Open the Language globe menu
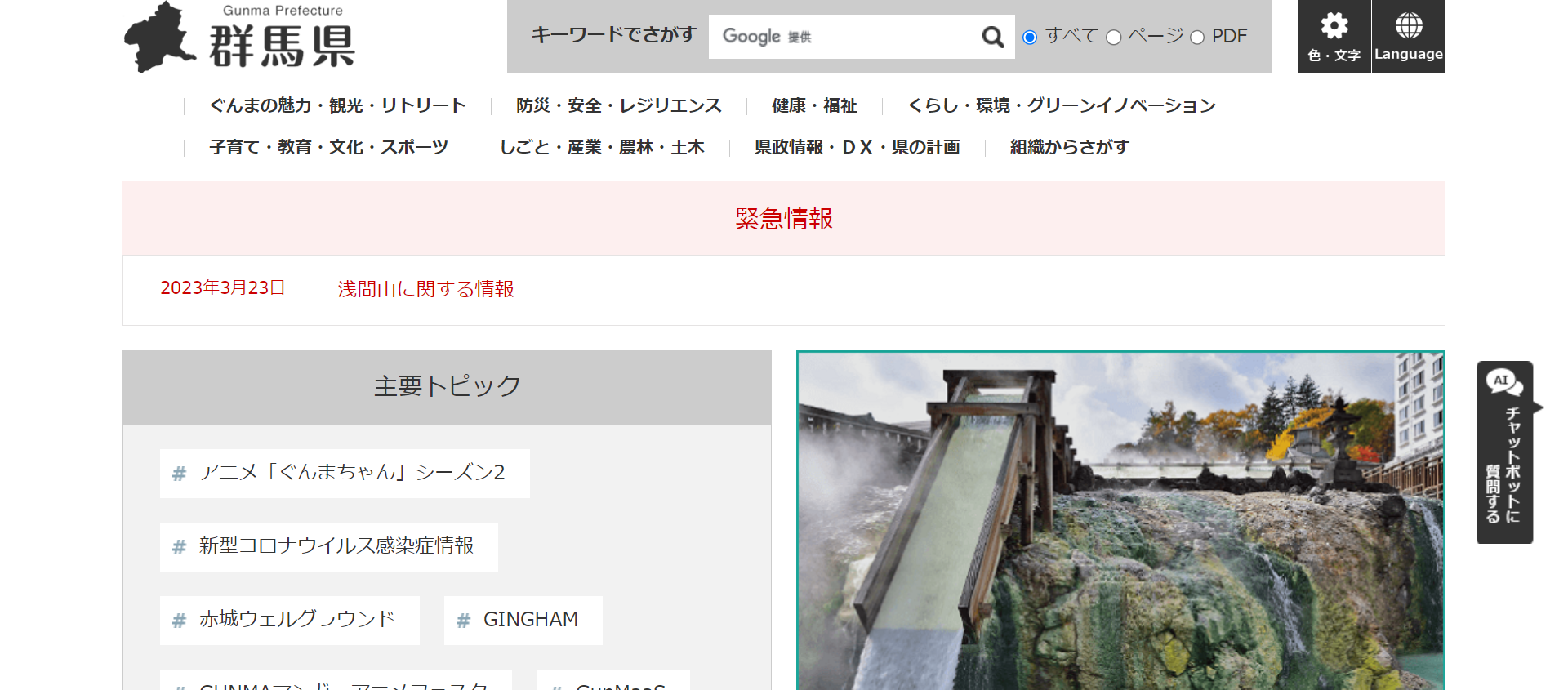The width and height of the screenshot is (1568, 690). click(x=1409, y=37)
